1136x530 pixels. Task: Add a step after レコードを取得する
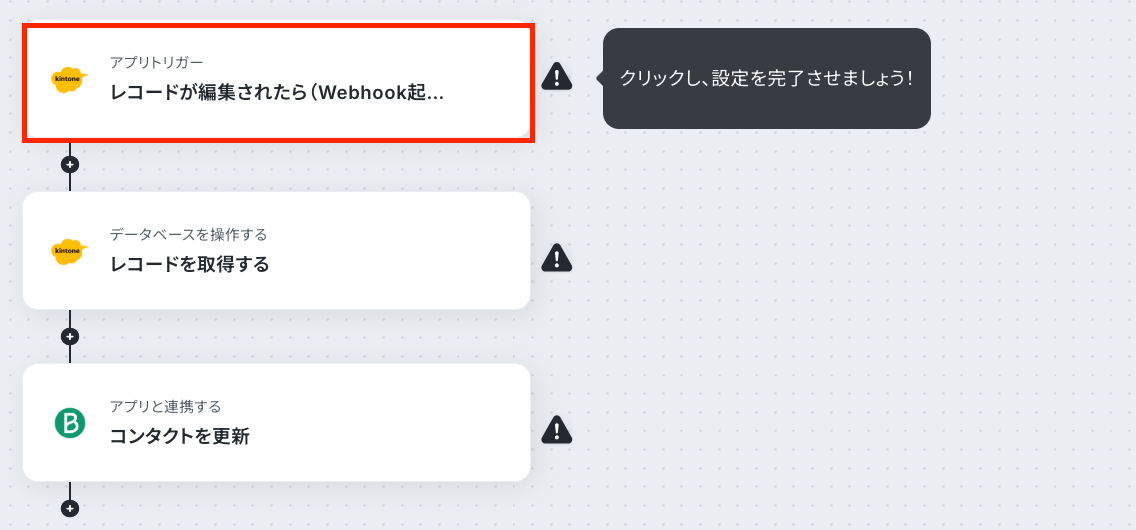point(70,337)
